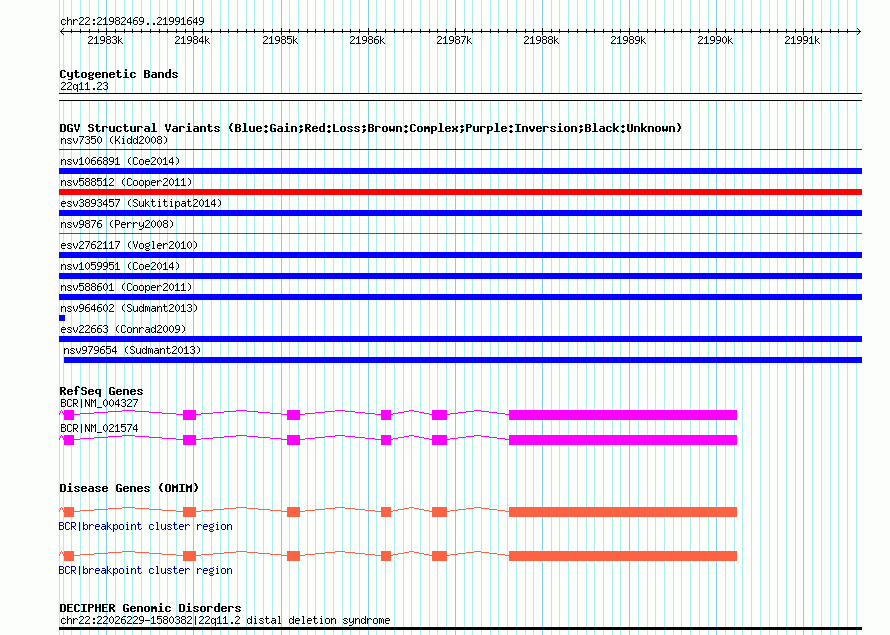
Task: Open the esv2762117 (Vogler2010) variant label
Action: tap(129, 245)
